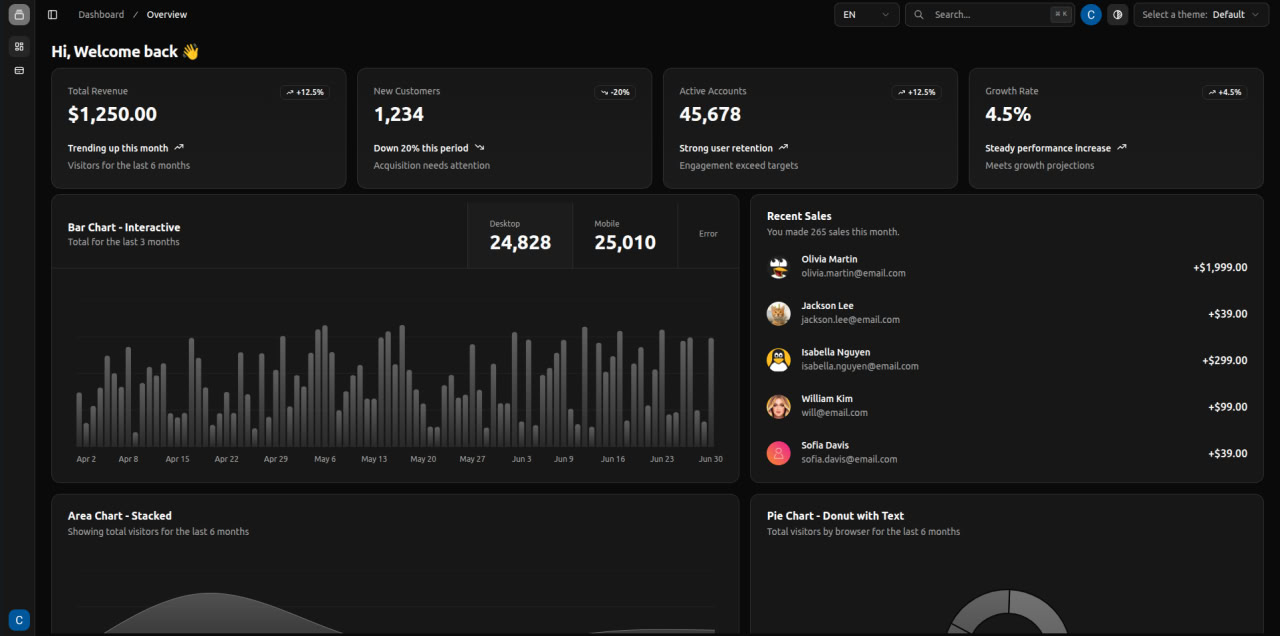Click 'Engagement exceed targets' text
The height and width of the screenshot is (636, 1280).
tap(739, 165)
